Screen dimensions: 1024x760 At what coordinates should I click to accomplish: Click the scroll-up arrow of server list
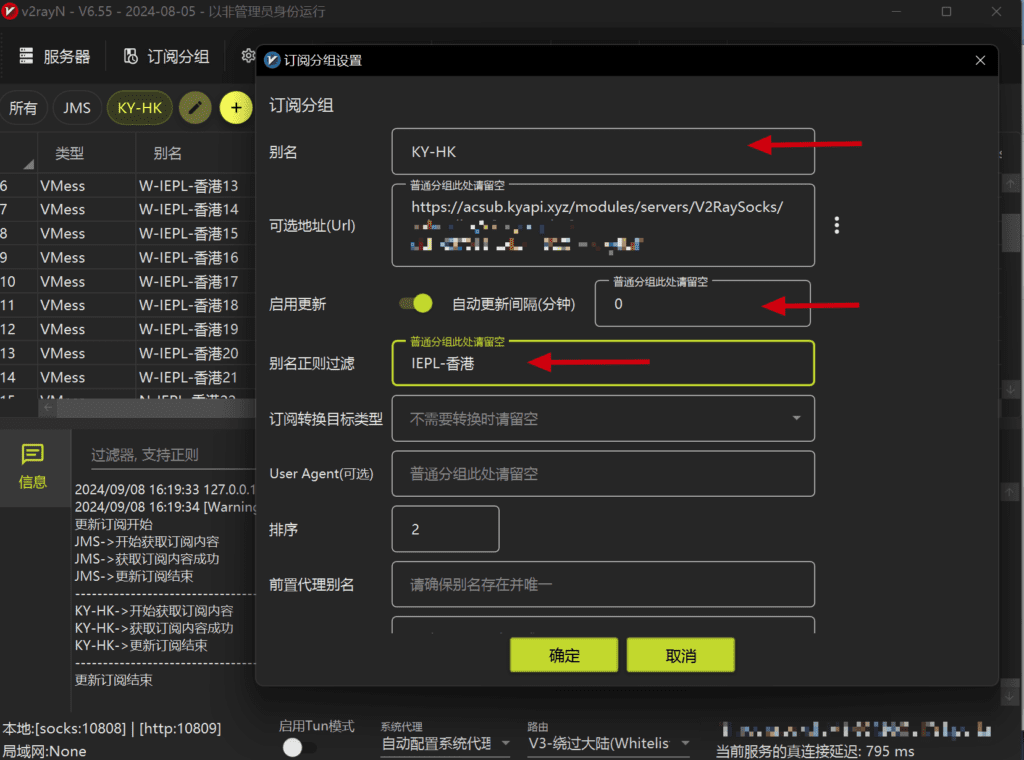pos(1010,183)
